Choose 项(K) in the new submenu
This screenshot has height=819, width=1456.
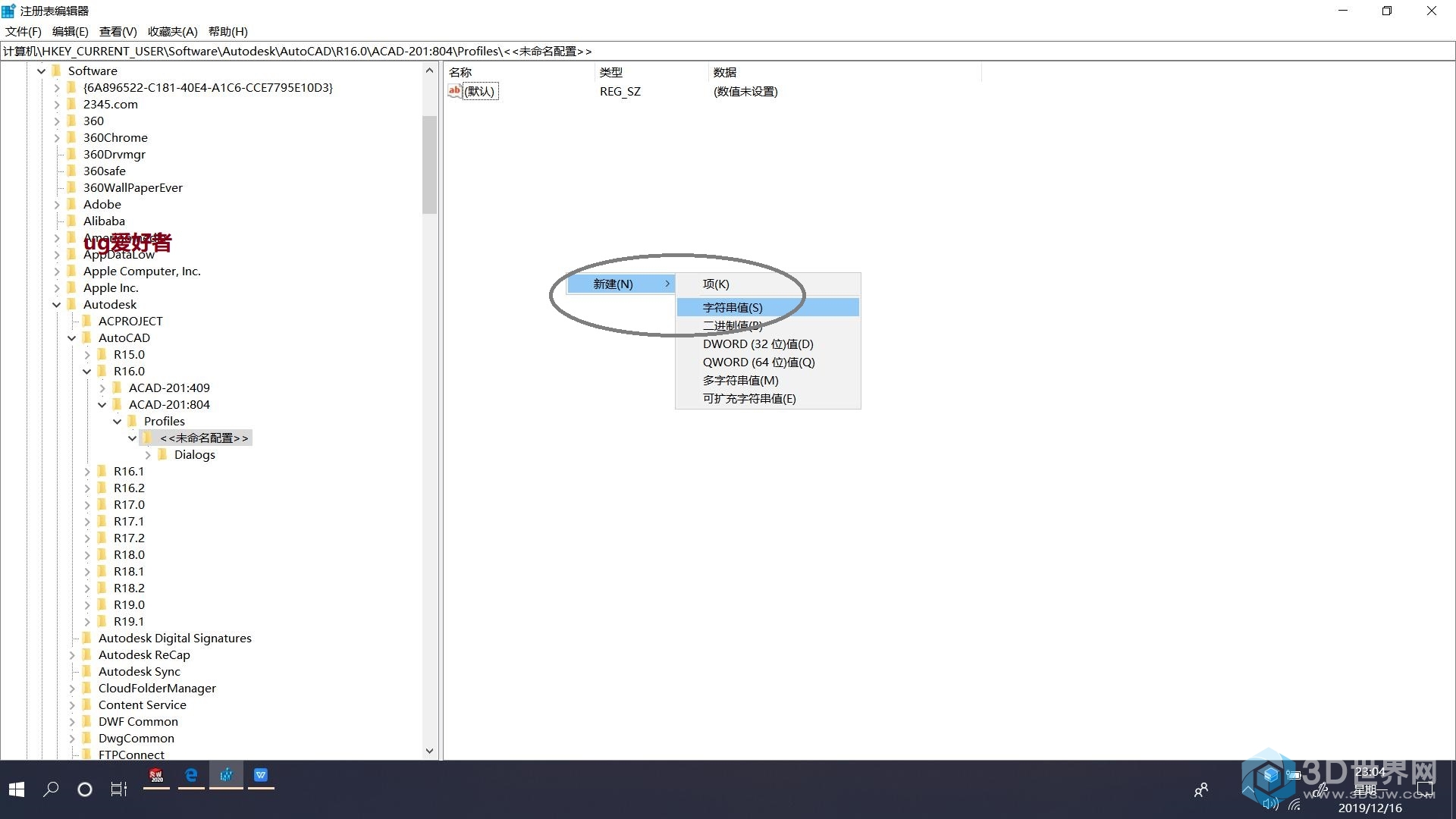click(767, 284)
